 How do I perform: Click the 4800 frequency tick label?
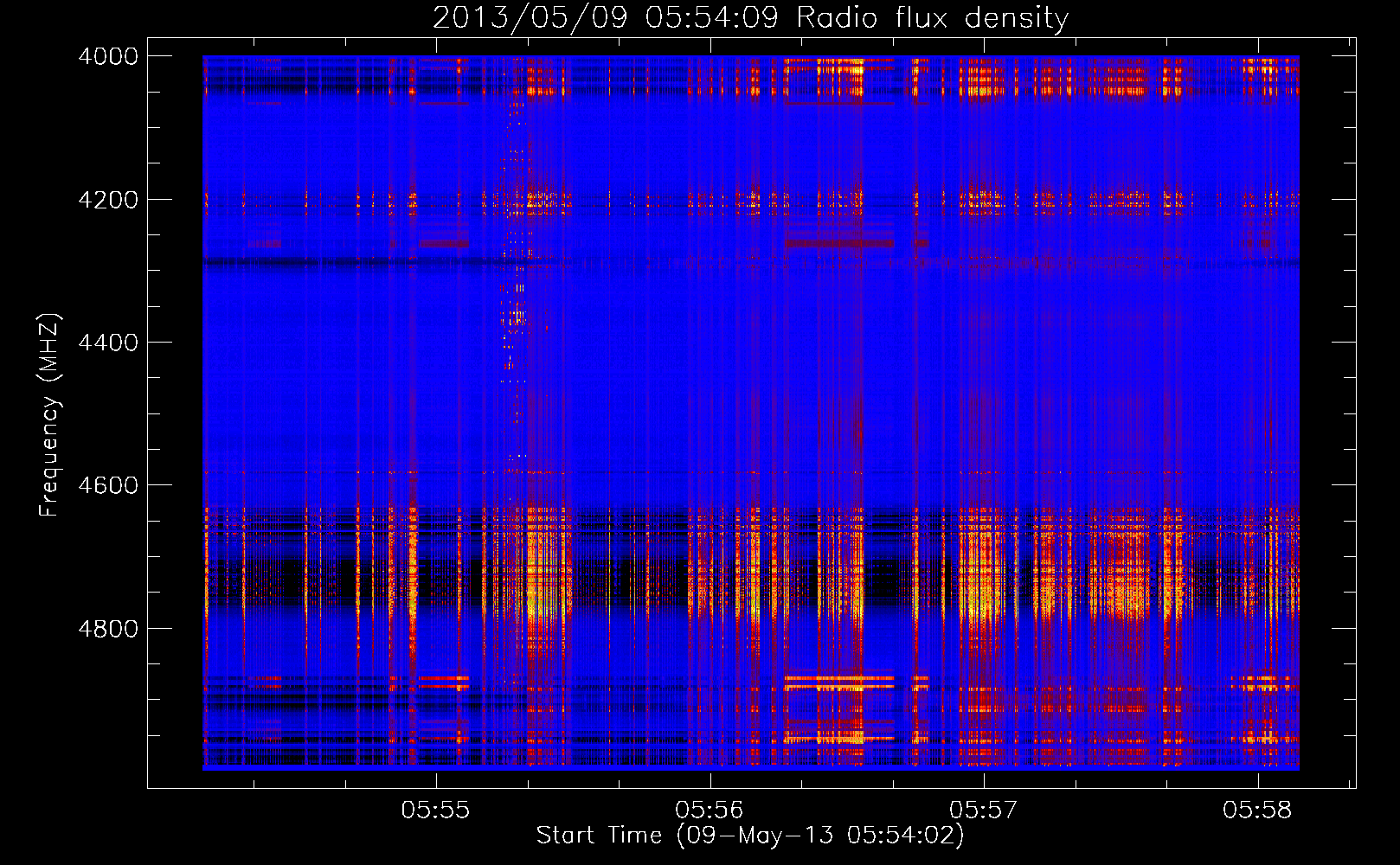[108, 629]
